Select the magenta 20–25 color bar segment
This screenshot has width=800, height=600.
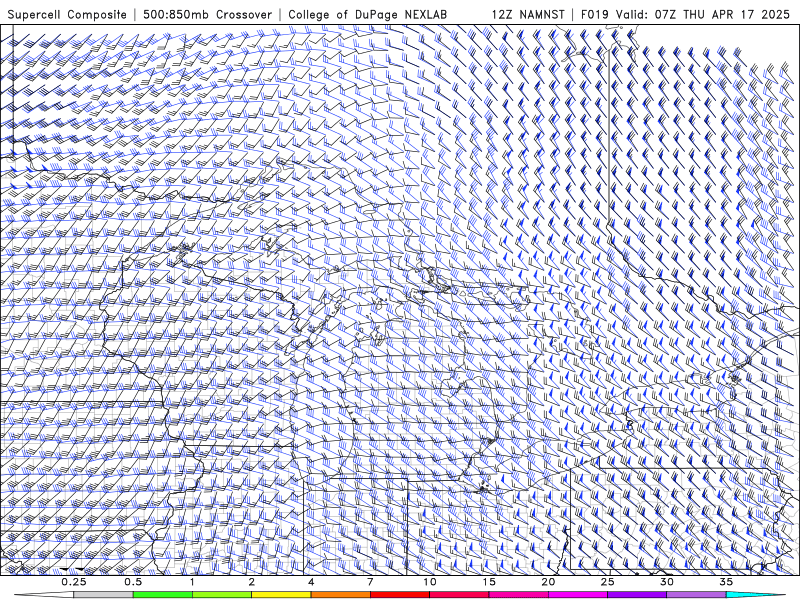(578, 595)
